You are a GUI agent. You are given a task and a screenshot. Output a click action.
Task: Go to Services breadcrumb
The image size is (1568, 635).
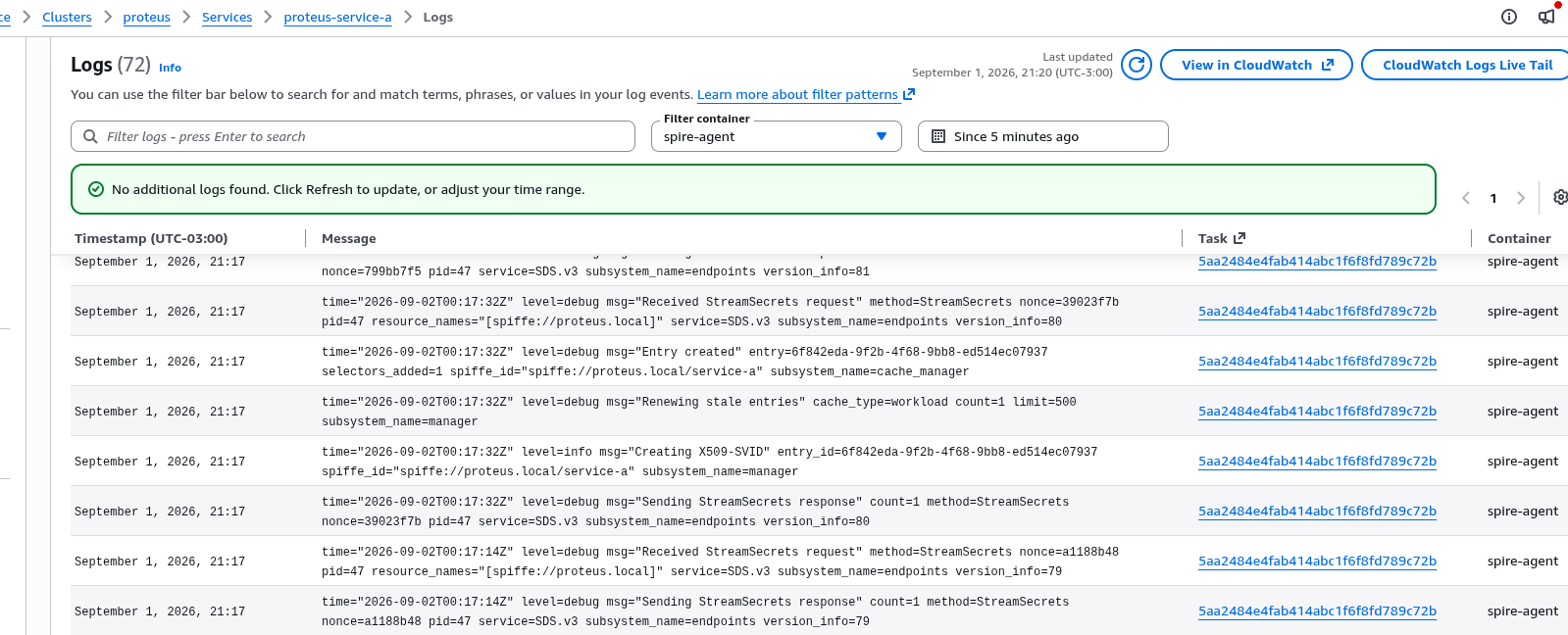pyautogui.click(x=227, y=18)
